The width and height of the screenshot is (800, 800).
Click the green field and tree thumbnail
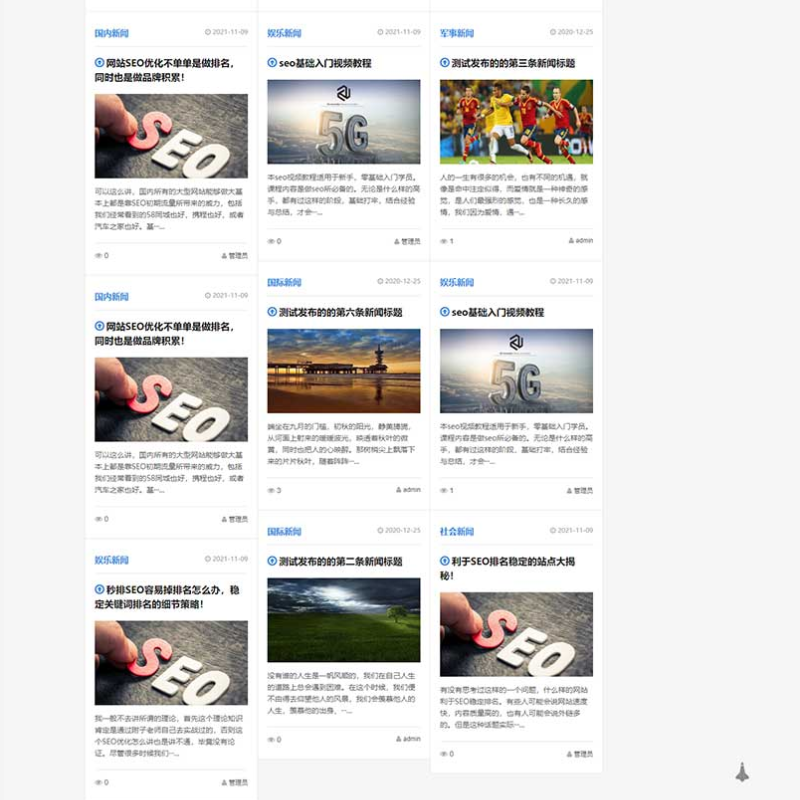(343, 620)
